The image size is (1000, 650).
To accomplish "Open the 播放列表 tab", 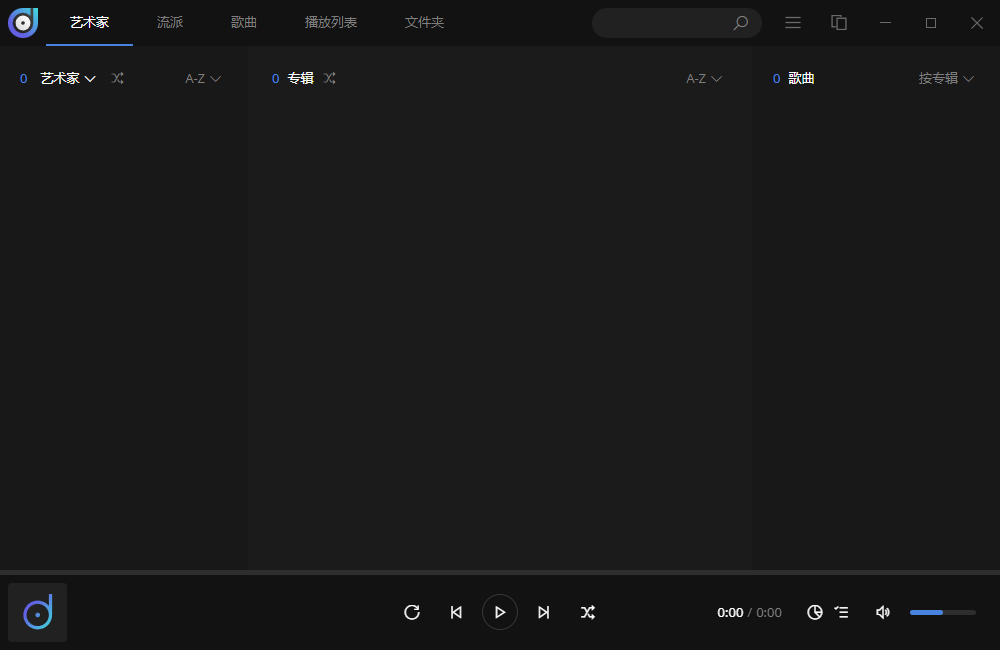I will click(x=330, y=22).
